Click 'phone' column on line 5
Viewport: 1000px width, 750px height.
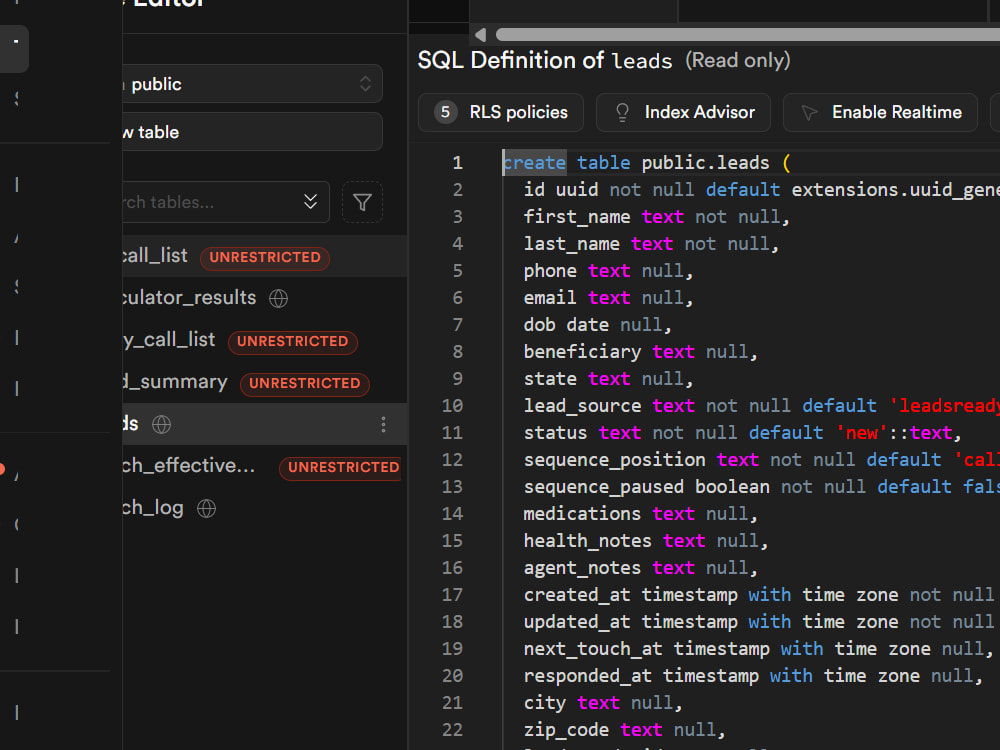(550, 271)
